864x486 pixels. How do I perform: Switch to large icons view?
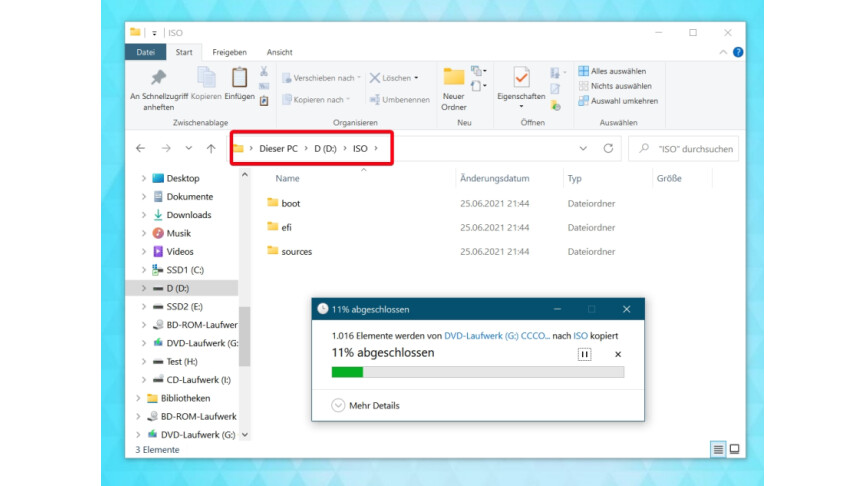click(x=735, y=450)
